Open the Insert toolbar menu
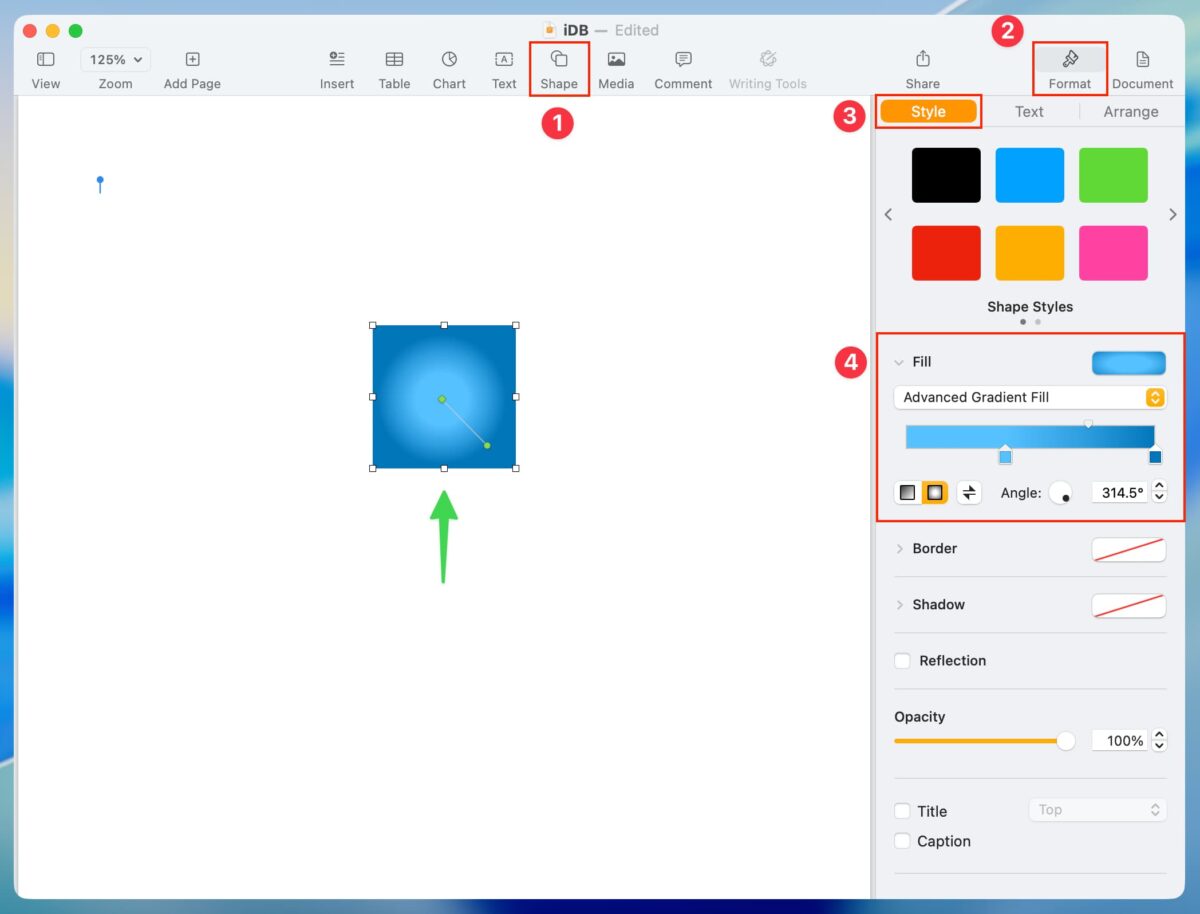This screenshot has width=1200, height=914. [x=337, y=60]
